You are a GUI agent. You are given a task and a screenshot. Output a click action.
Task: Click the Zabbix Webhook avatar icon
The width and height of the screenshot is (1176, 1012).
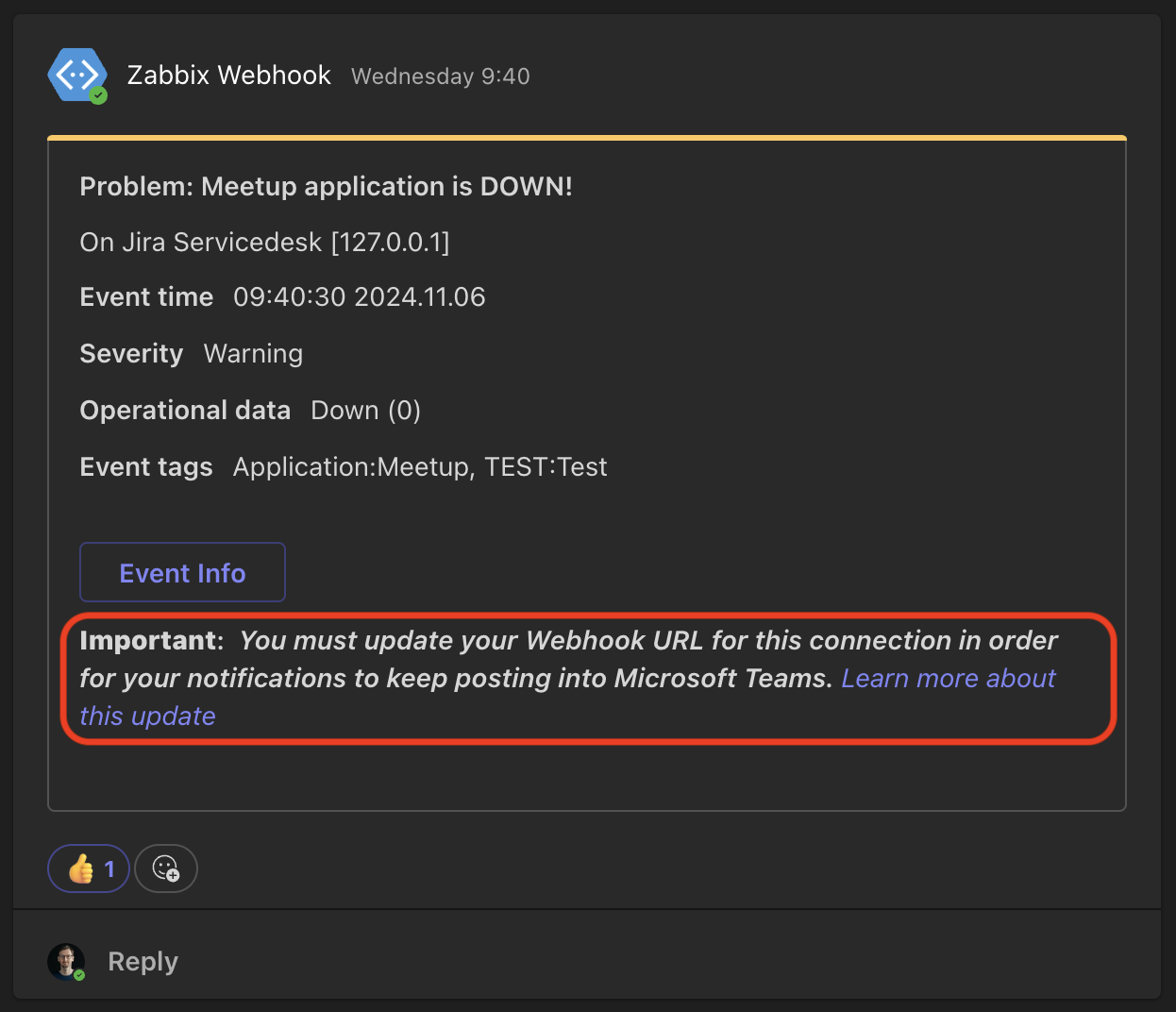76,75
